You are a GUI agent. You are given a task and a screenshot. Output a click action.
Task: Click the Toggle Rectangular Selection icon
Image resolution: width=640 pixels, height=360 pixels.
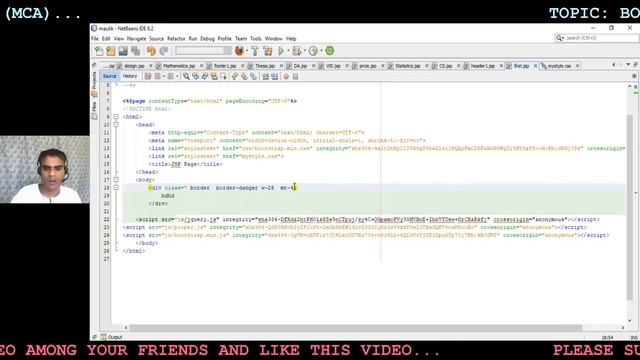point(223,76)
